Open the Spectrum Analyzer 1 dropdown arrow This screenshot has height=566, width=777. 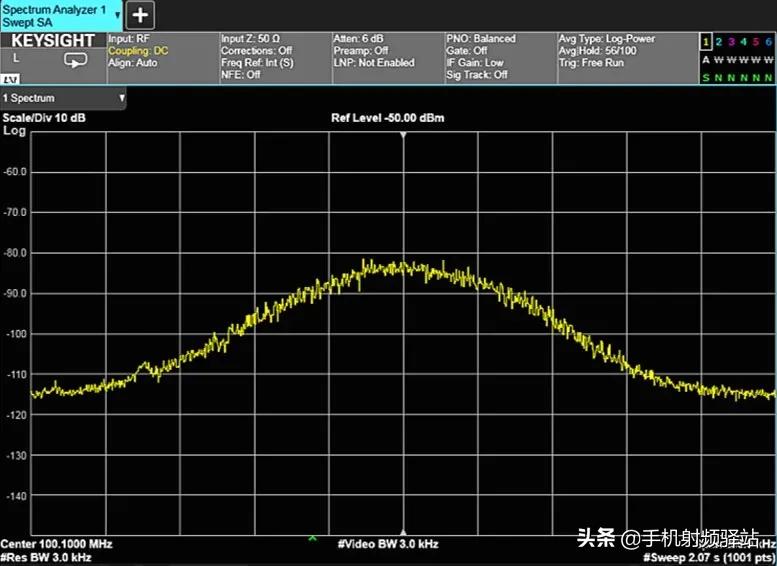tap(118, 15)
